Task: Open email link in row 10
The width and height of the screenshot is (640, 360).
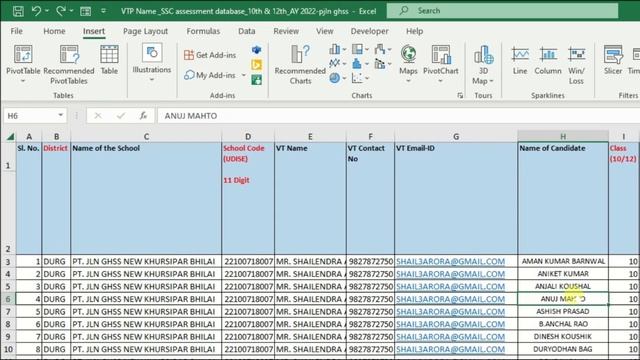Action: (x=450, y=349)
